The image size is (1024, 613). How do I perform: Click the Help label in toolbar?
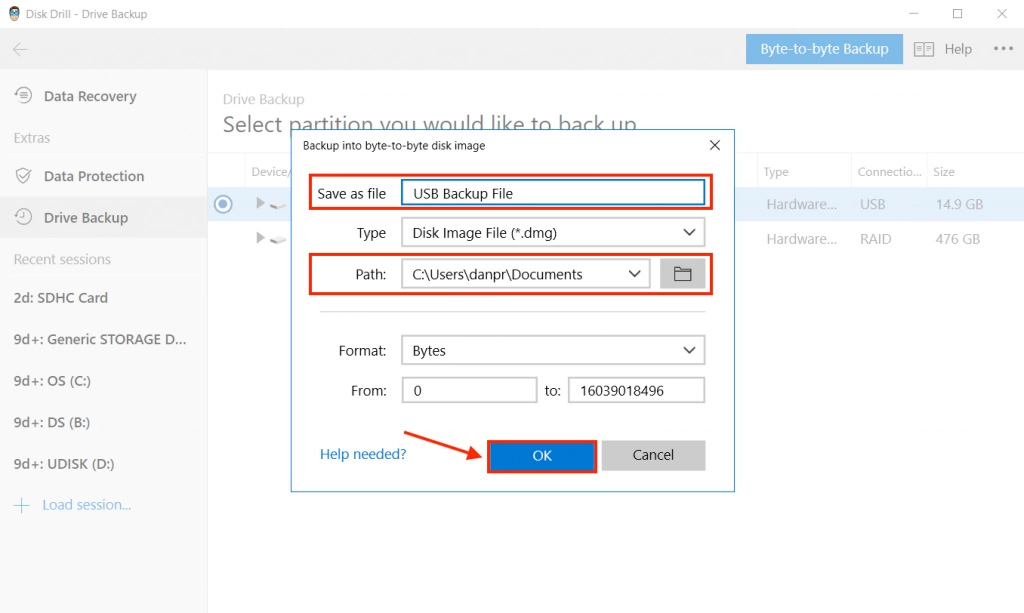958,49
